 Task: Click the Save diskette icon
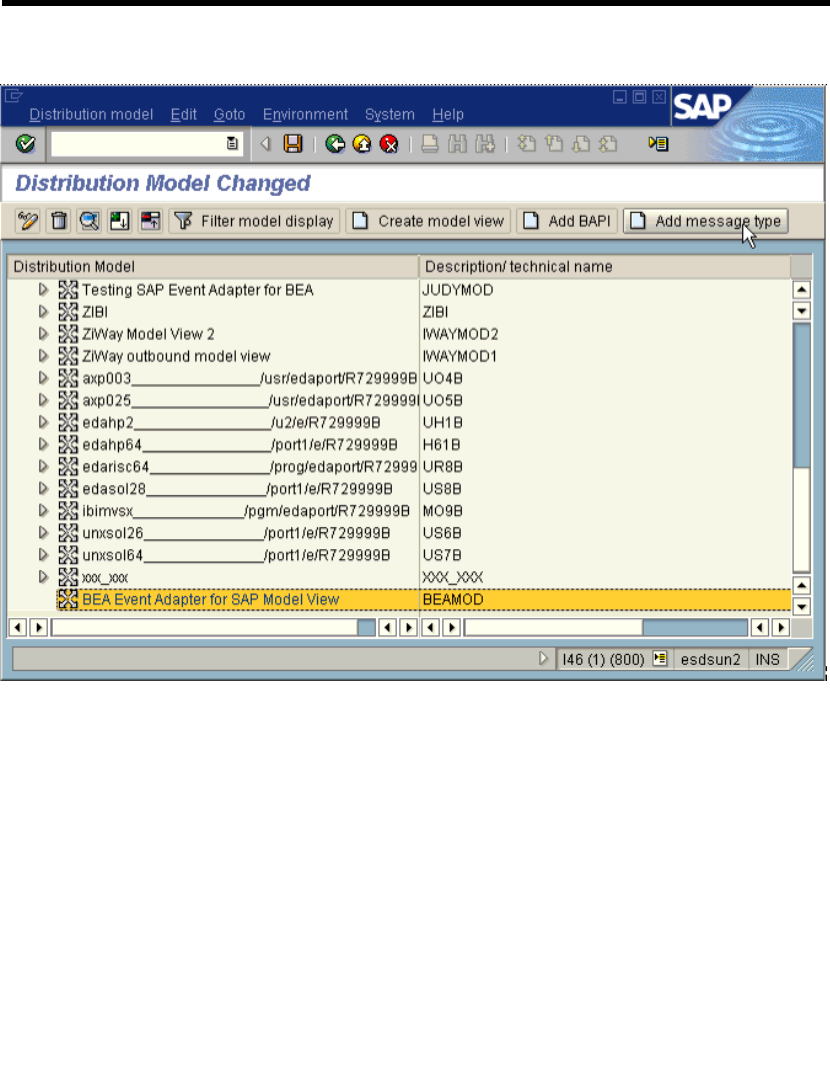click(293, 143)
